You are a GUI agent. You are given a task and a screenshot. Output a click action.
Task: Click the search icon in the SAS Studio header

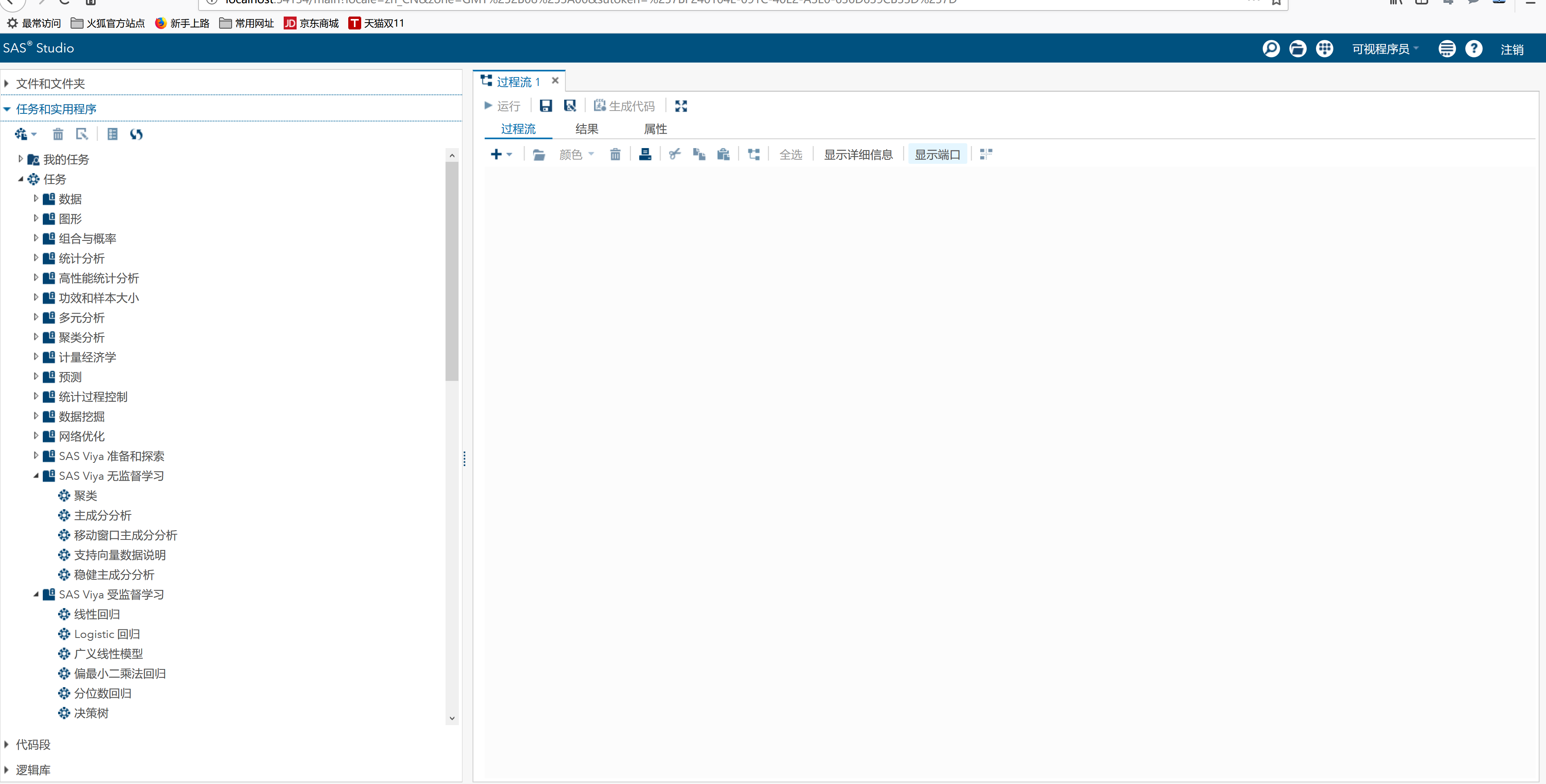tap(1270, 49)
